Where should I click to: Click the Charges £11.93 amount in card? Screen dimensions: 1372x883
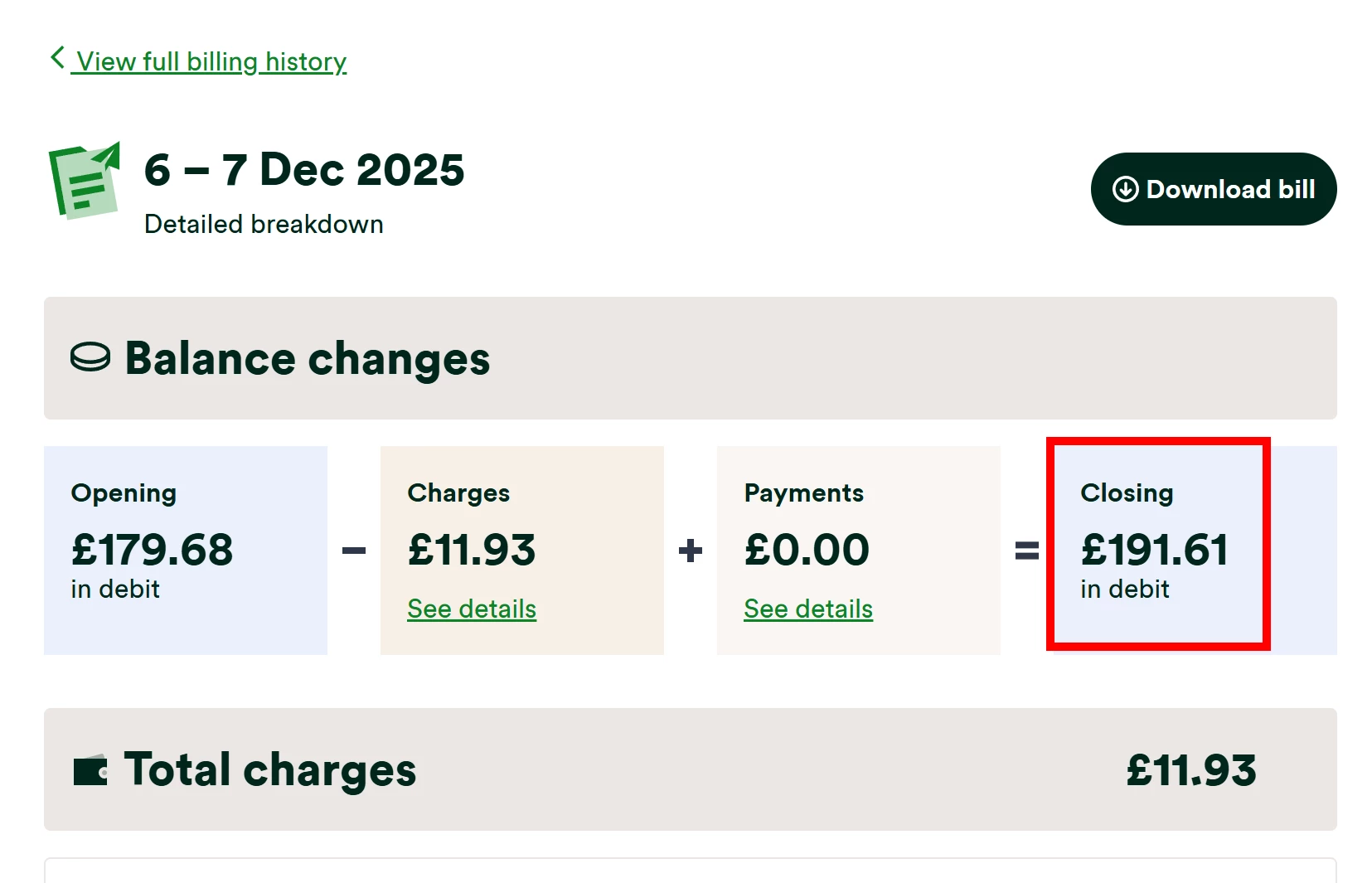click(472, 550)
